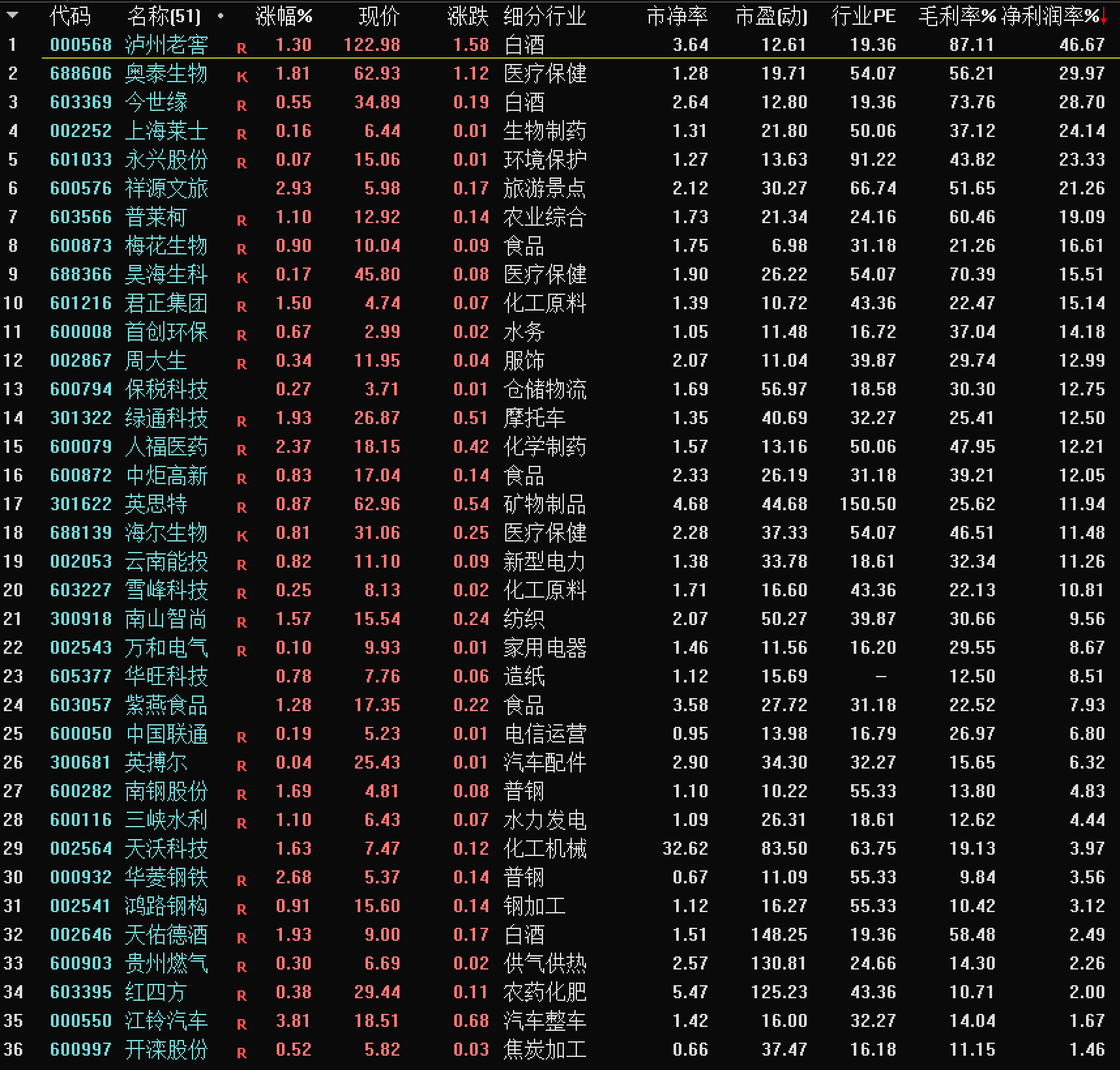
Task: Select stock code 000568
Action: [x=81, y=44]
